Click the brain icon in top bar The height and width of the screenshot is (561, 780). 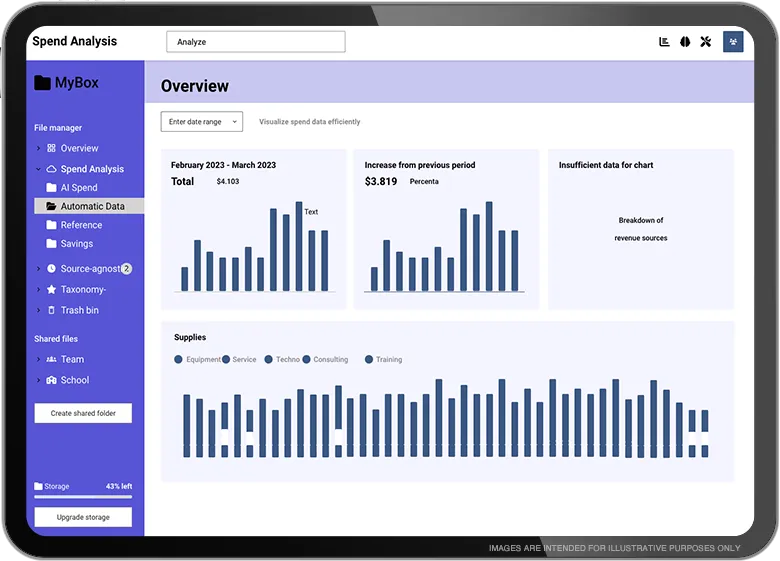point(685,42)
